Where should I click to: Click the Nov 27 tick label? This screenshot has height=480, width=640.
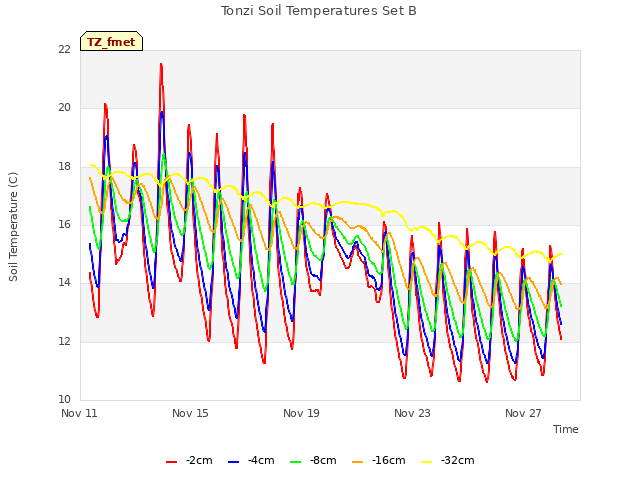(523, 413)
